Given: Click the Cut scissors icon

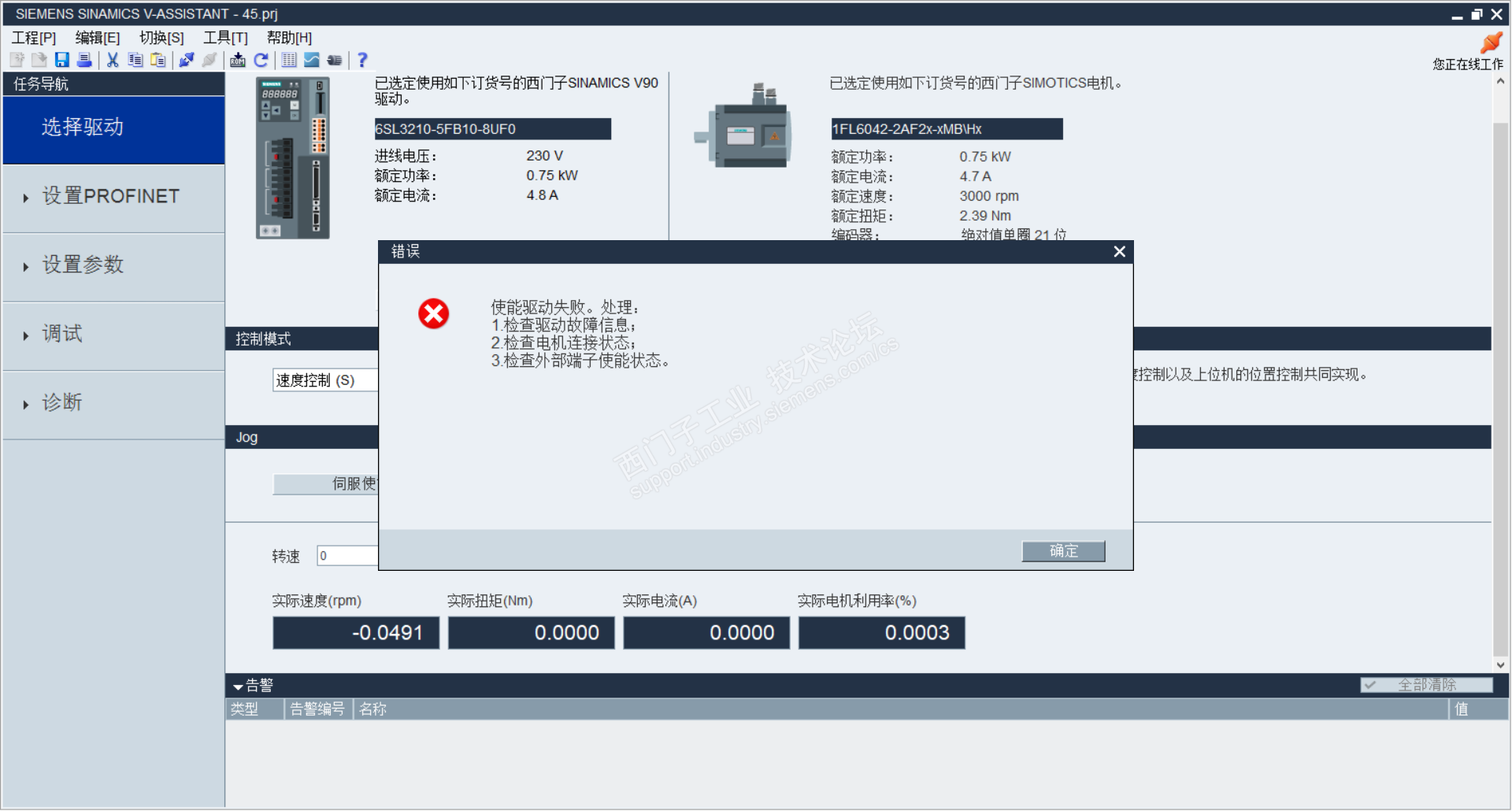Looking at the screenshot, I should coord(113,60).
